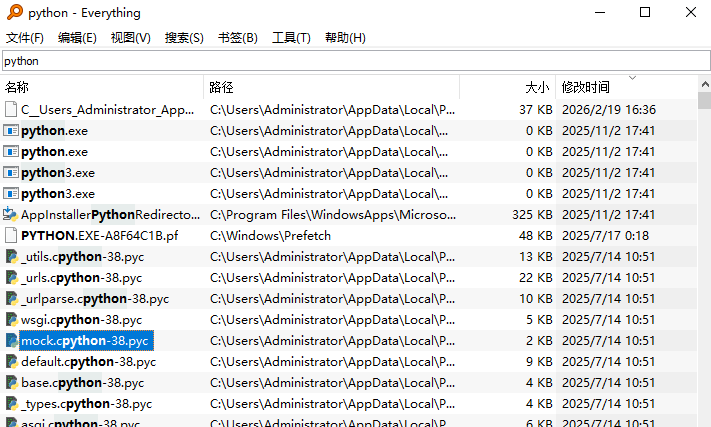Click the _urlparse.cpython-38.pyc file icon
The height and width of the screenshot is (427, 711).
tap(11, 299)
